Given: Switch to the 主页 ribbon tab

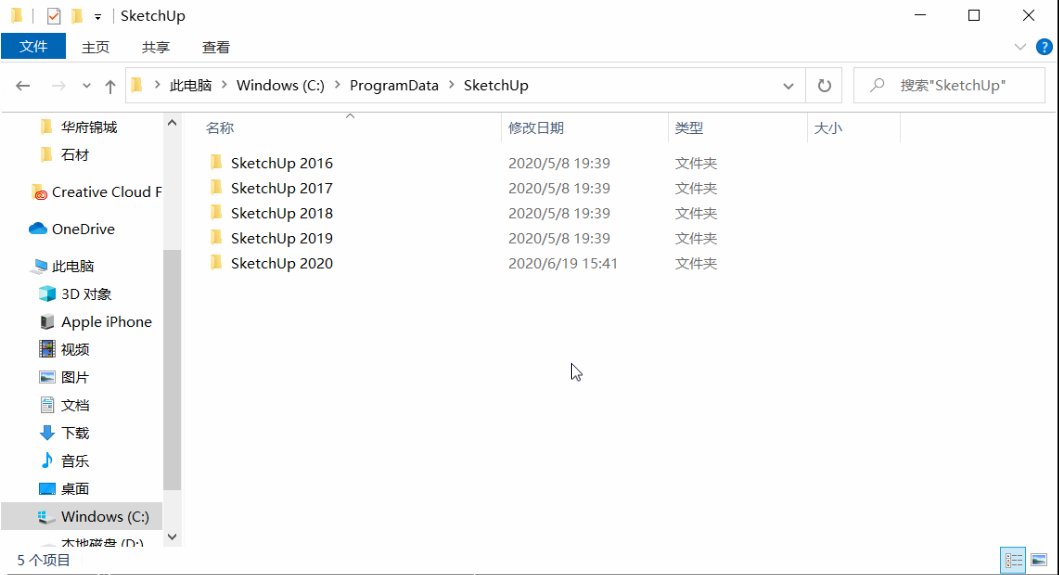Looking at the screenshot, I should tap(95, 47).
